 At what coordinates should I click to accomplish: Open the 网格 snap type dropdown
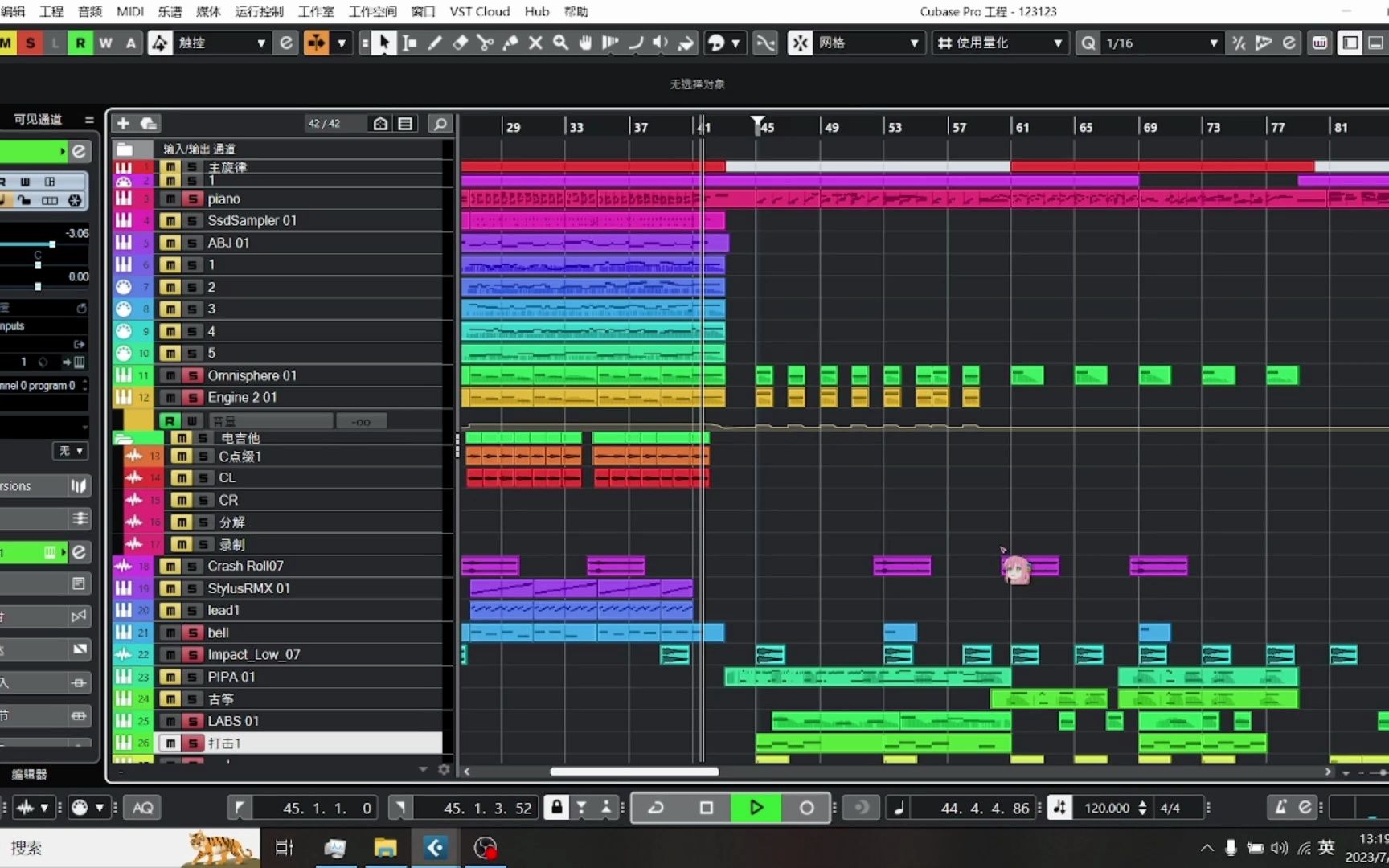pos(868,43)
